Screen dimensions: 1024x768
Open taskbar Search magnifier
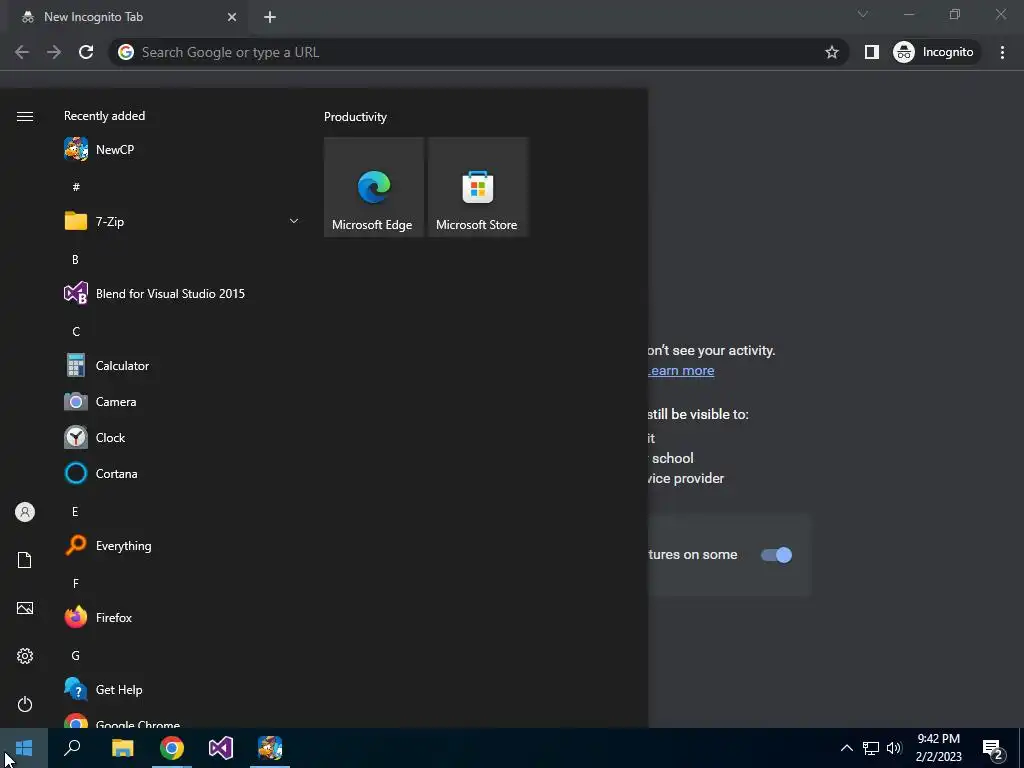pyautogui.click(x=72, y=748)
